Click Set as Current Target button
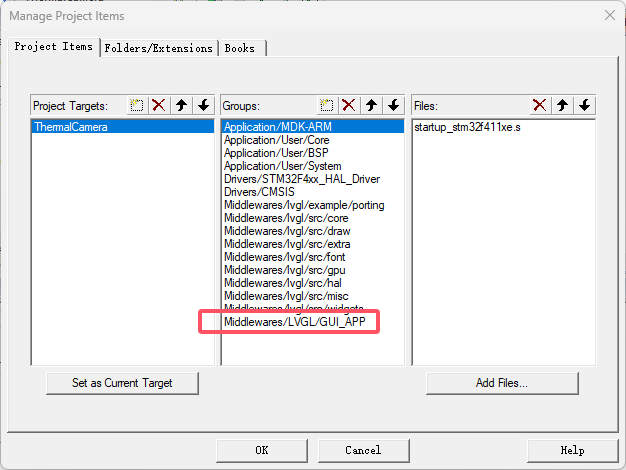The image size is (626, 470). 122,383
